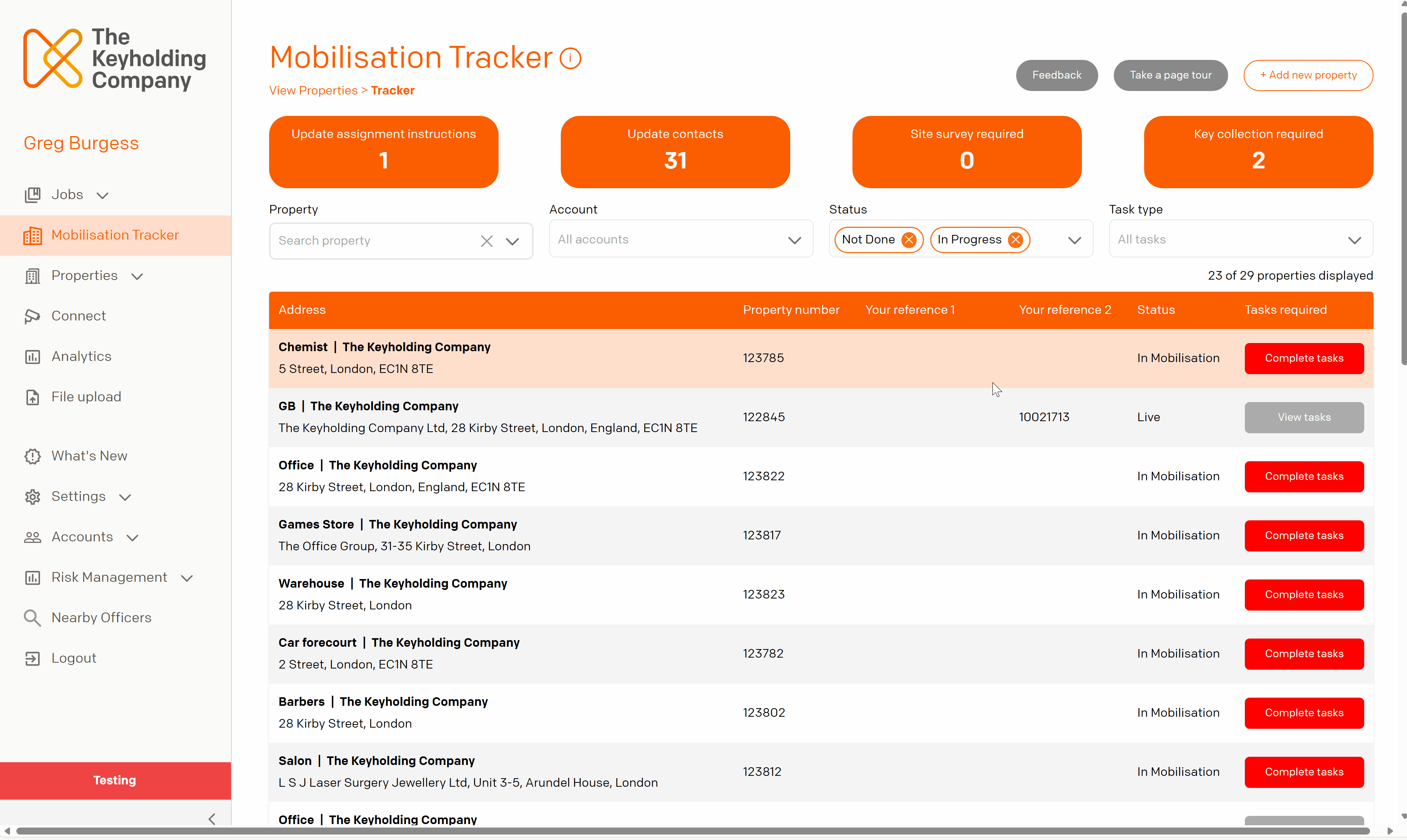This screenshot has width=1407, height=840.
Task: Click Update assignment instructions card
Action: click(384, 152)
